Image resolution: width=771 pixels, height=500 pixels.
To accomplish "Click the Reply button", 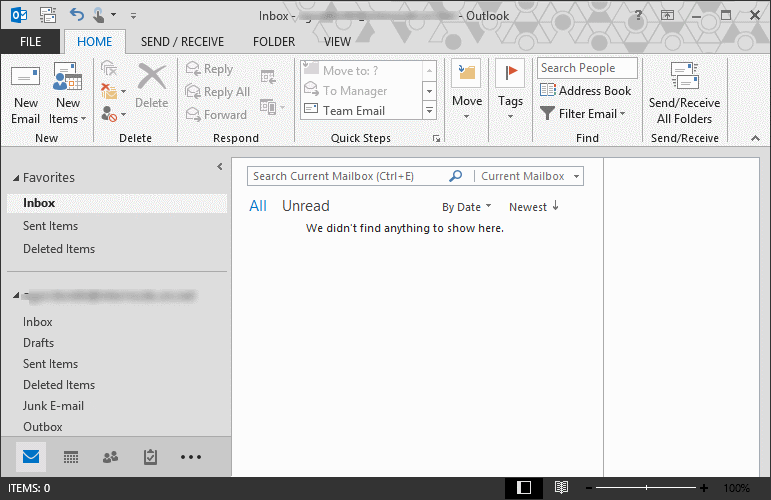I will [x=209, y=69].
